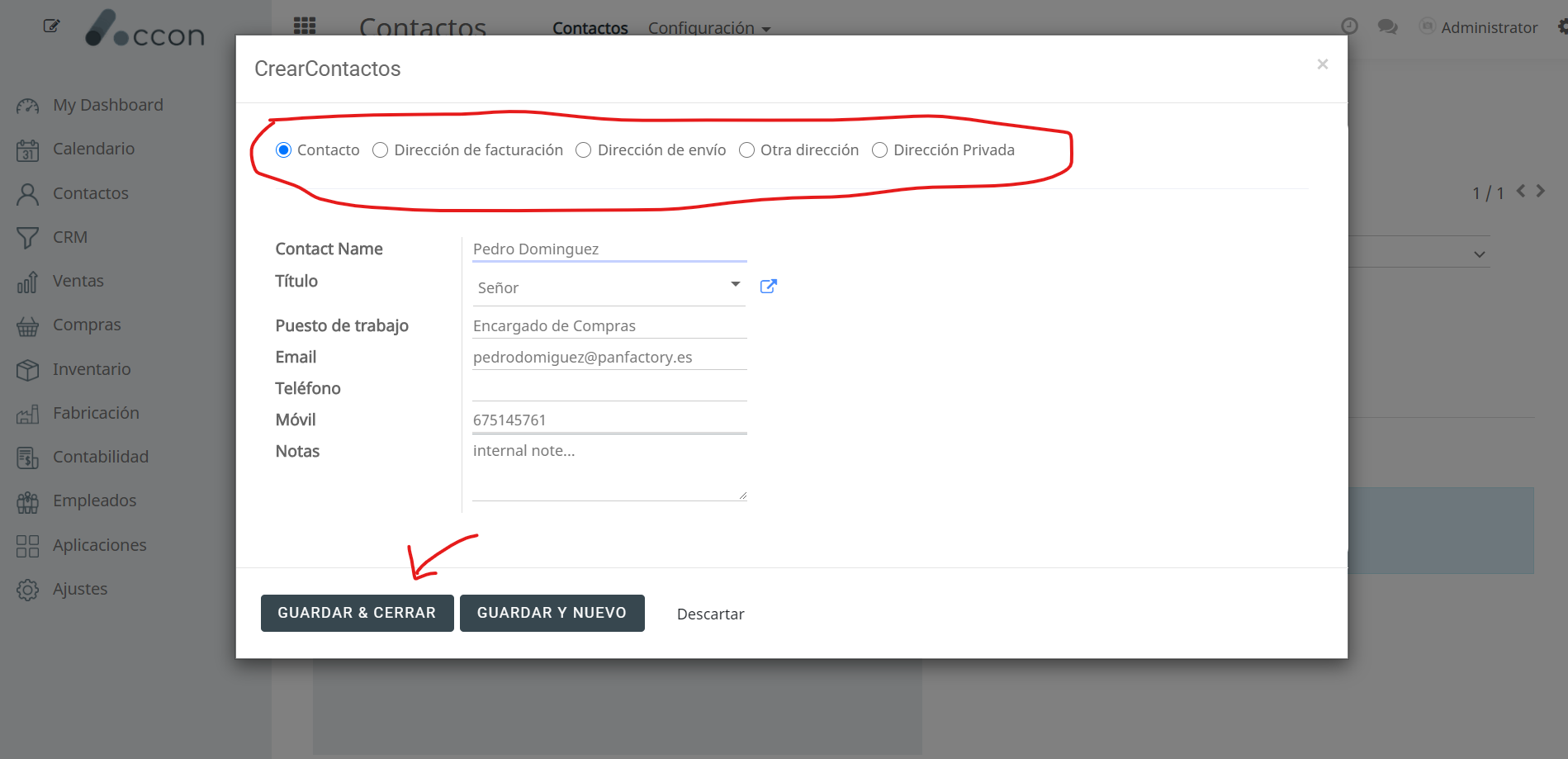Click the Aplicaciones grid icon in sidebar
Image resolution: width=1568 pixels, height=759 pixels.
27,546
